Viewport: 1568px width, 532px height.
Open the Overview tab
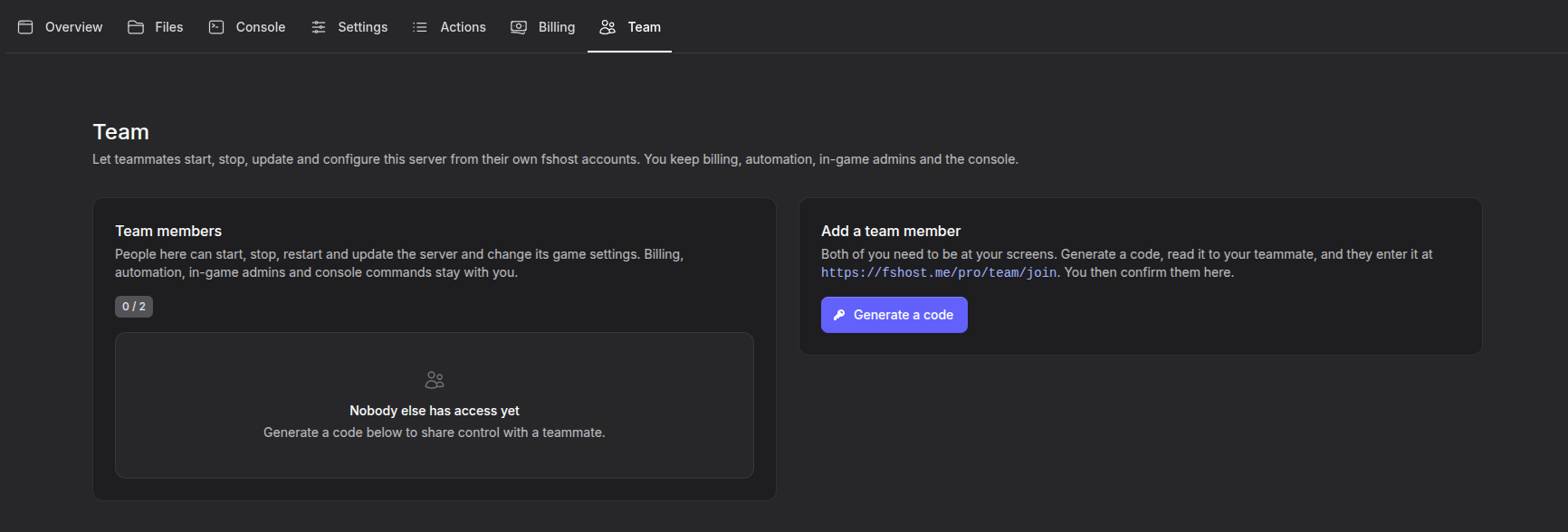point(61,27)
